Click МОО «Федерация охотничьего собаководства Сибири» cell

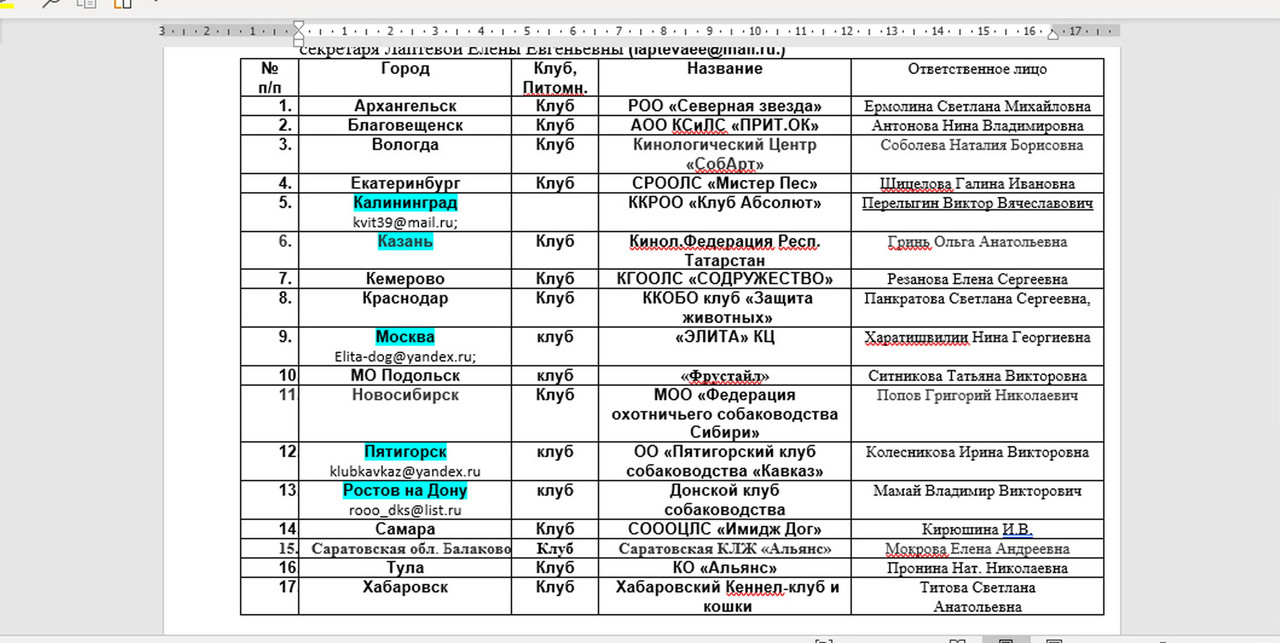click(x=725, y=414)
